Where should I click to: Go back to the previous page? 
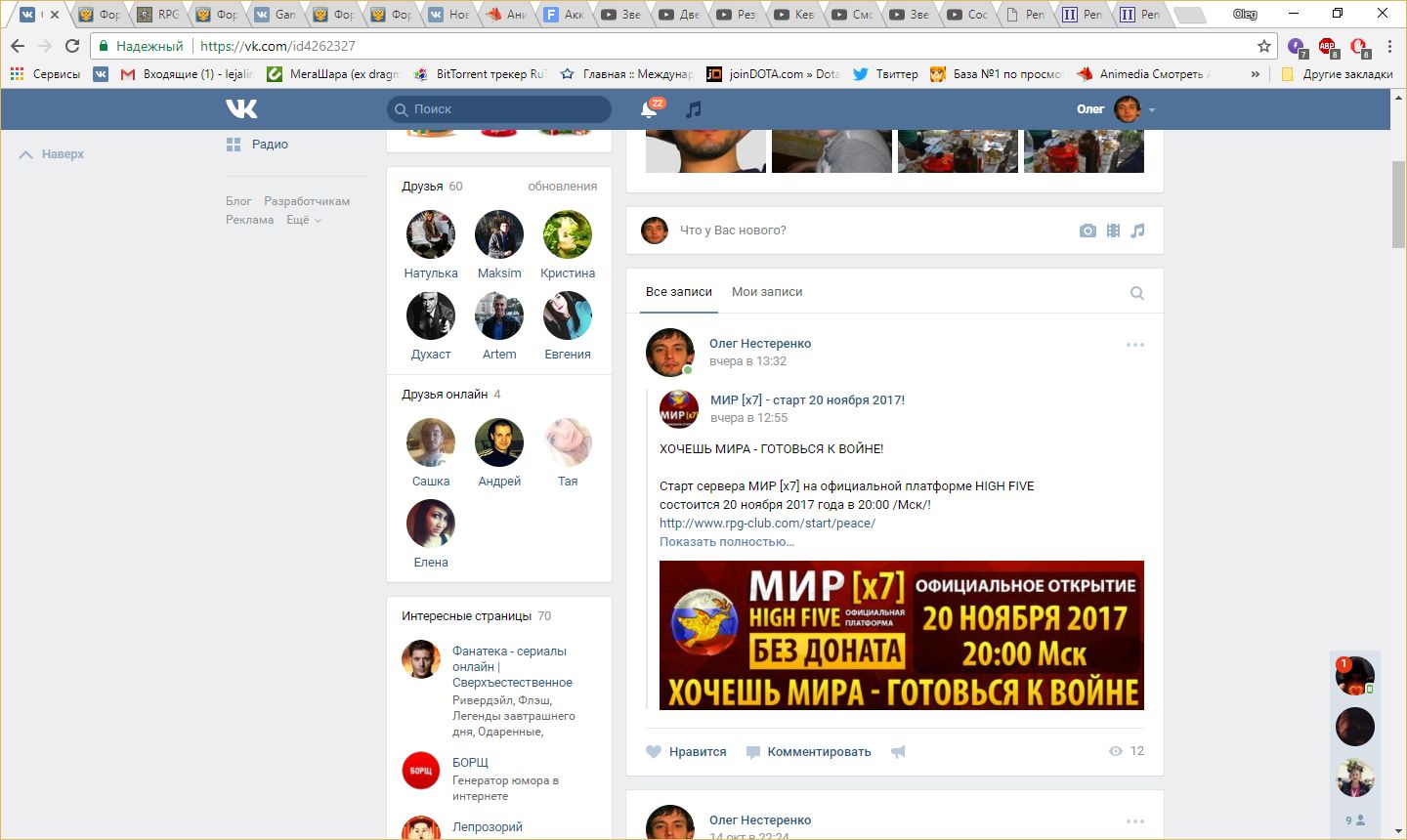(18, 46)
